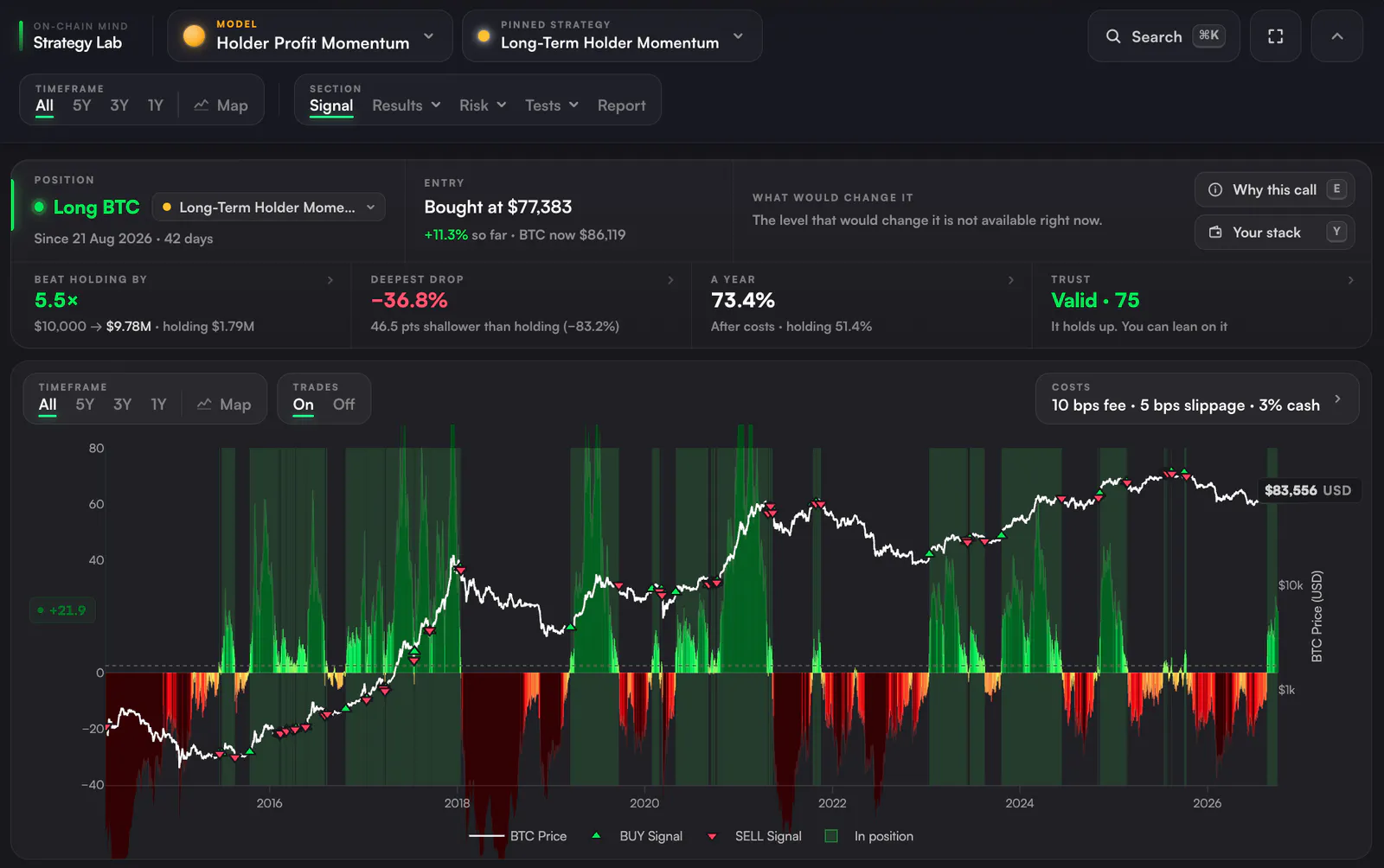Collapse the header with the up chevron

(x=1336, y=36)
